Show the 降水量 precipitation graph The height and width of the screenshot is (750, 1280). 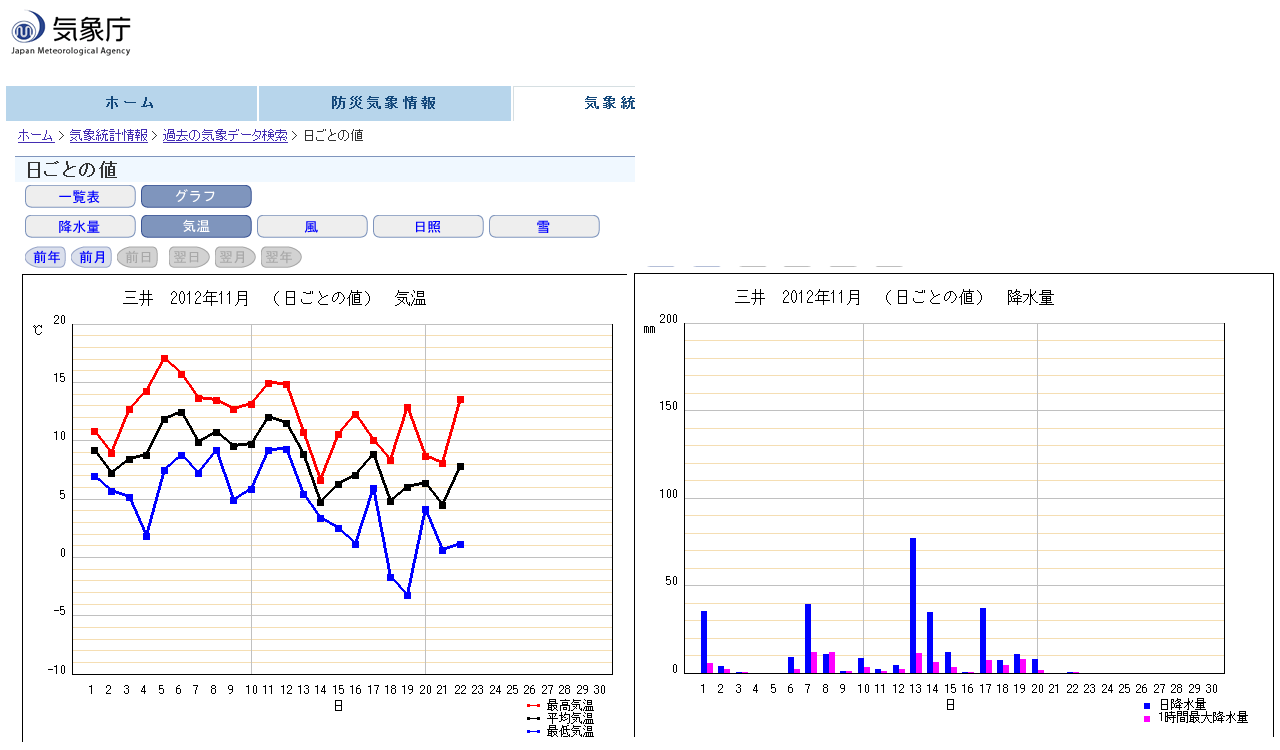[x=80, y=226]
